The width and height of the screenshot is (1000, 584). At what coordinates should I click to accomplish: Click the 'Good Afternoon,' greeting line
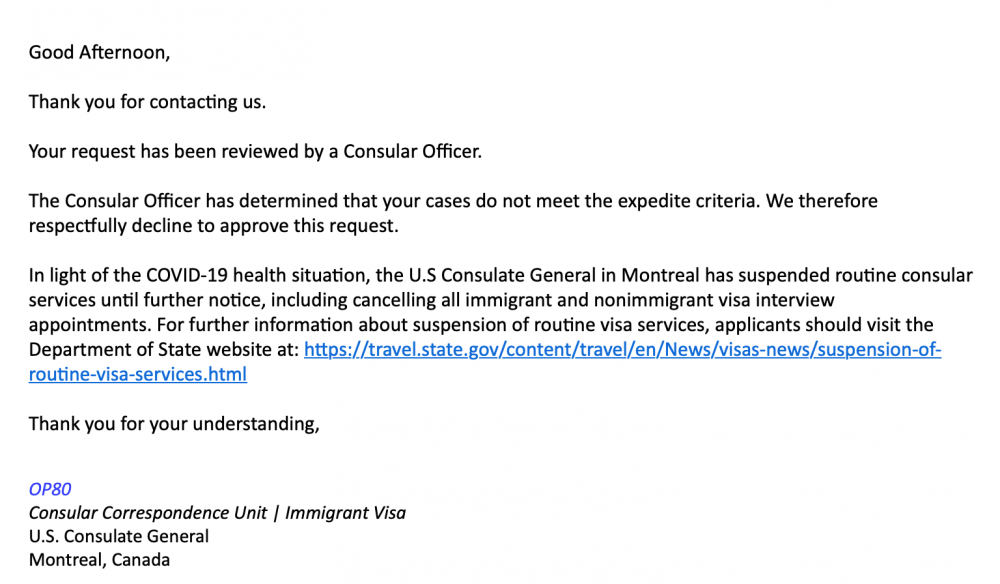[99, 52]
